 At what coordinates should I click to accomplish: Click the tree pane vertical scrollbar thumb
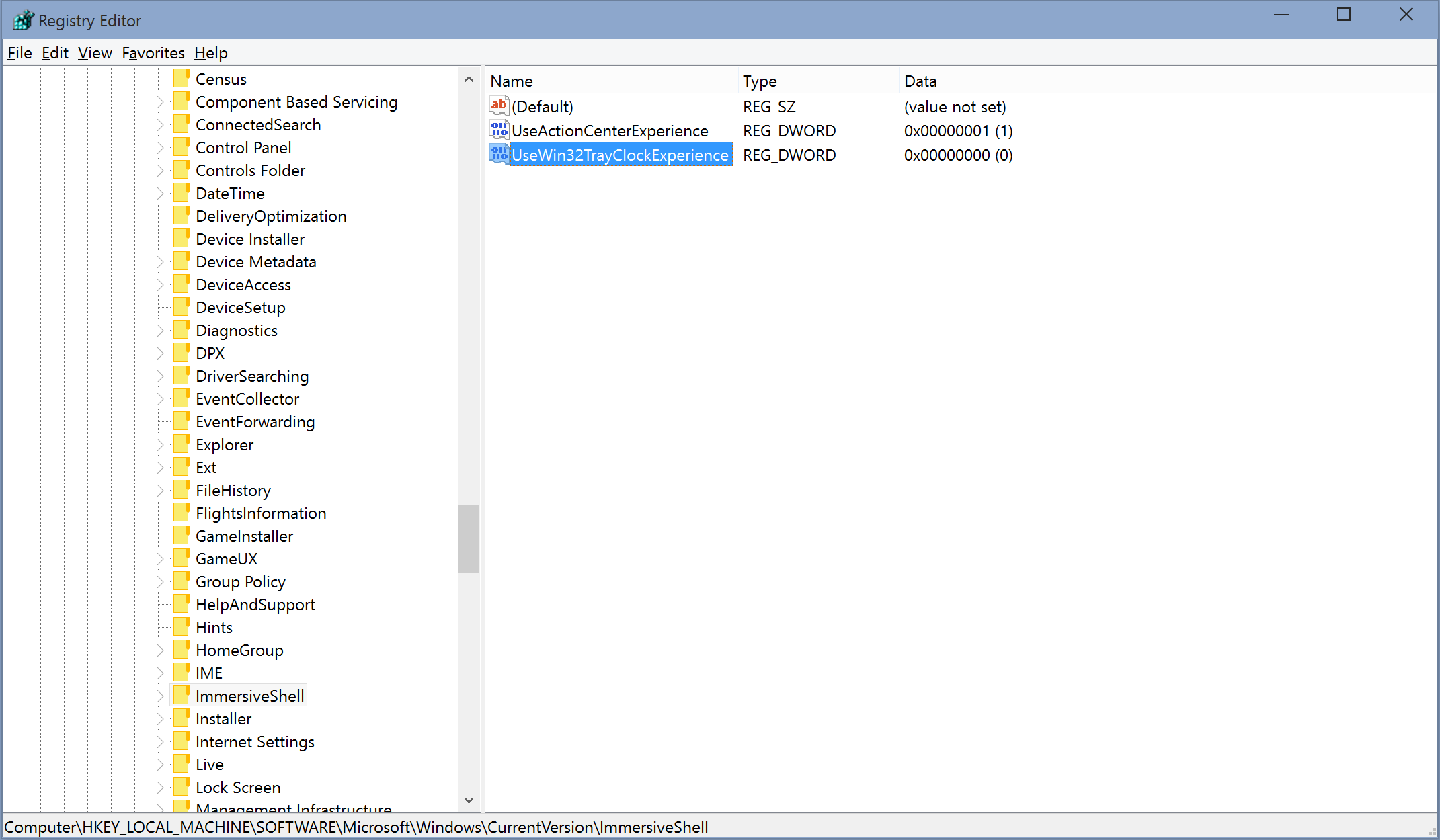pos(469,538)
